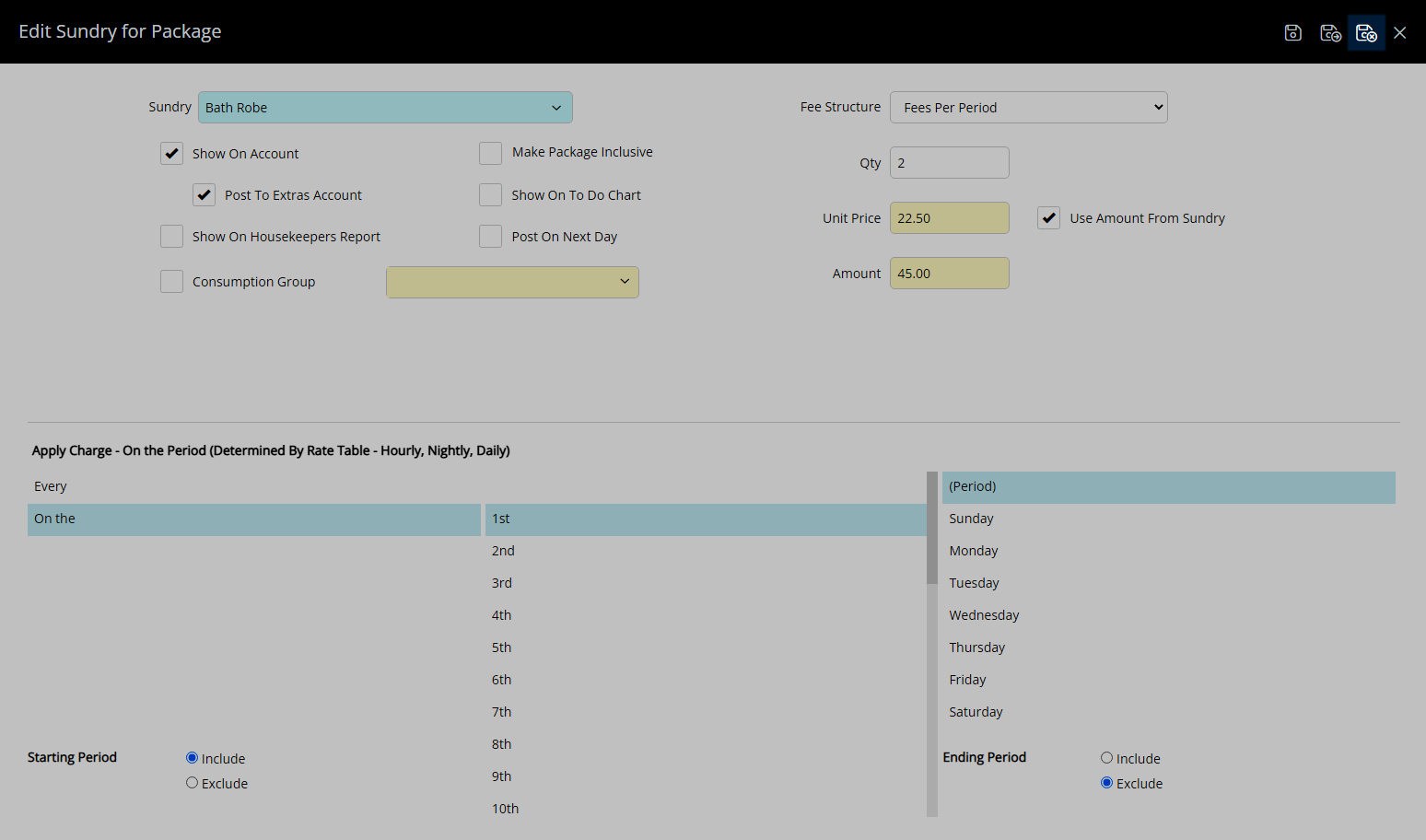Screen dimensions: 1426x840
Task: Select Wednesday in the day list
Action: coord(1169,615)
